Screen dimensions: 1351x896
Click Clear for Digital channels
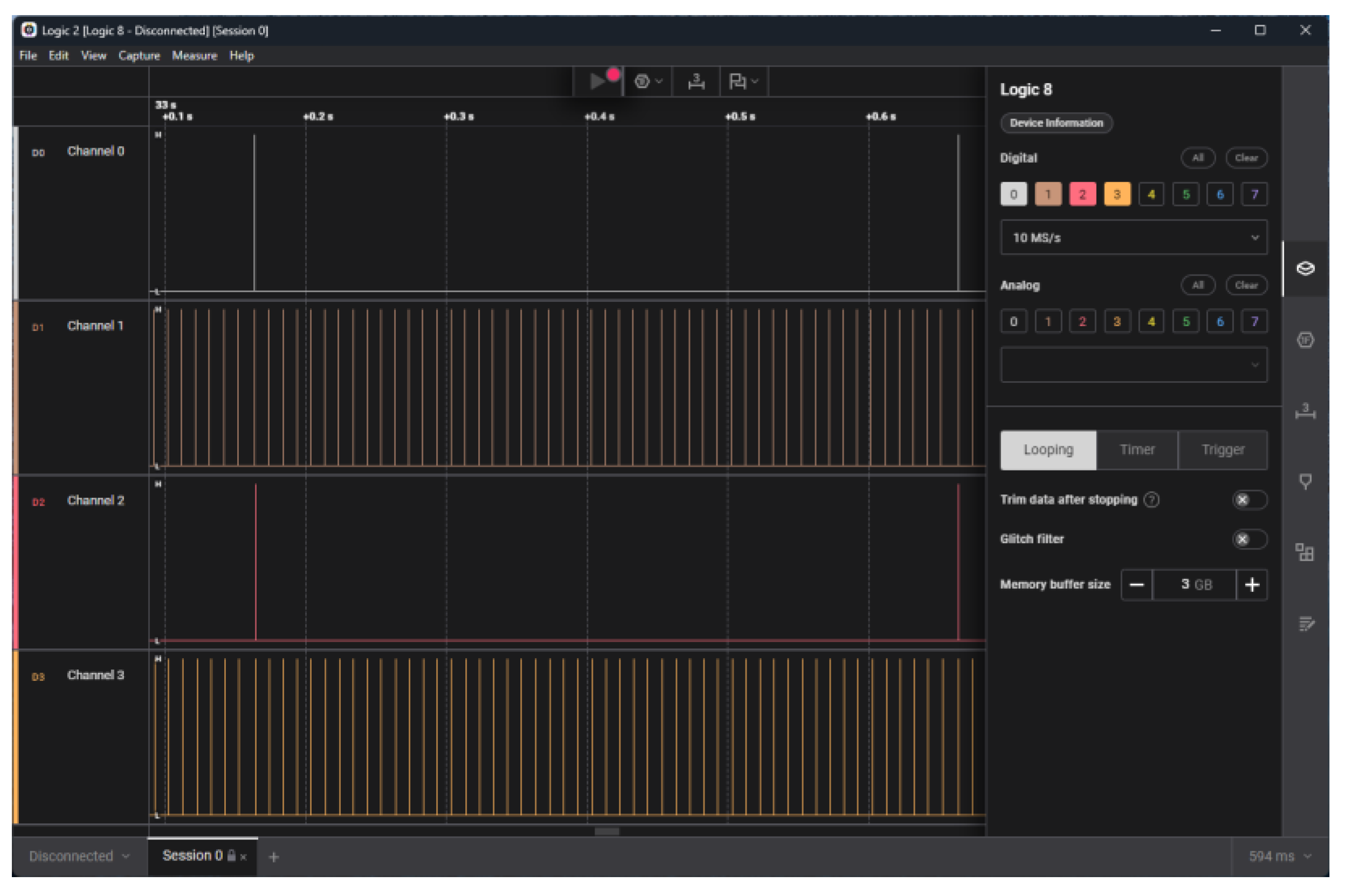pyautogui.click(x=1246, y=158)
